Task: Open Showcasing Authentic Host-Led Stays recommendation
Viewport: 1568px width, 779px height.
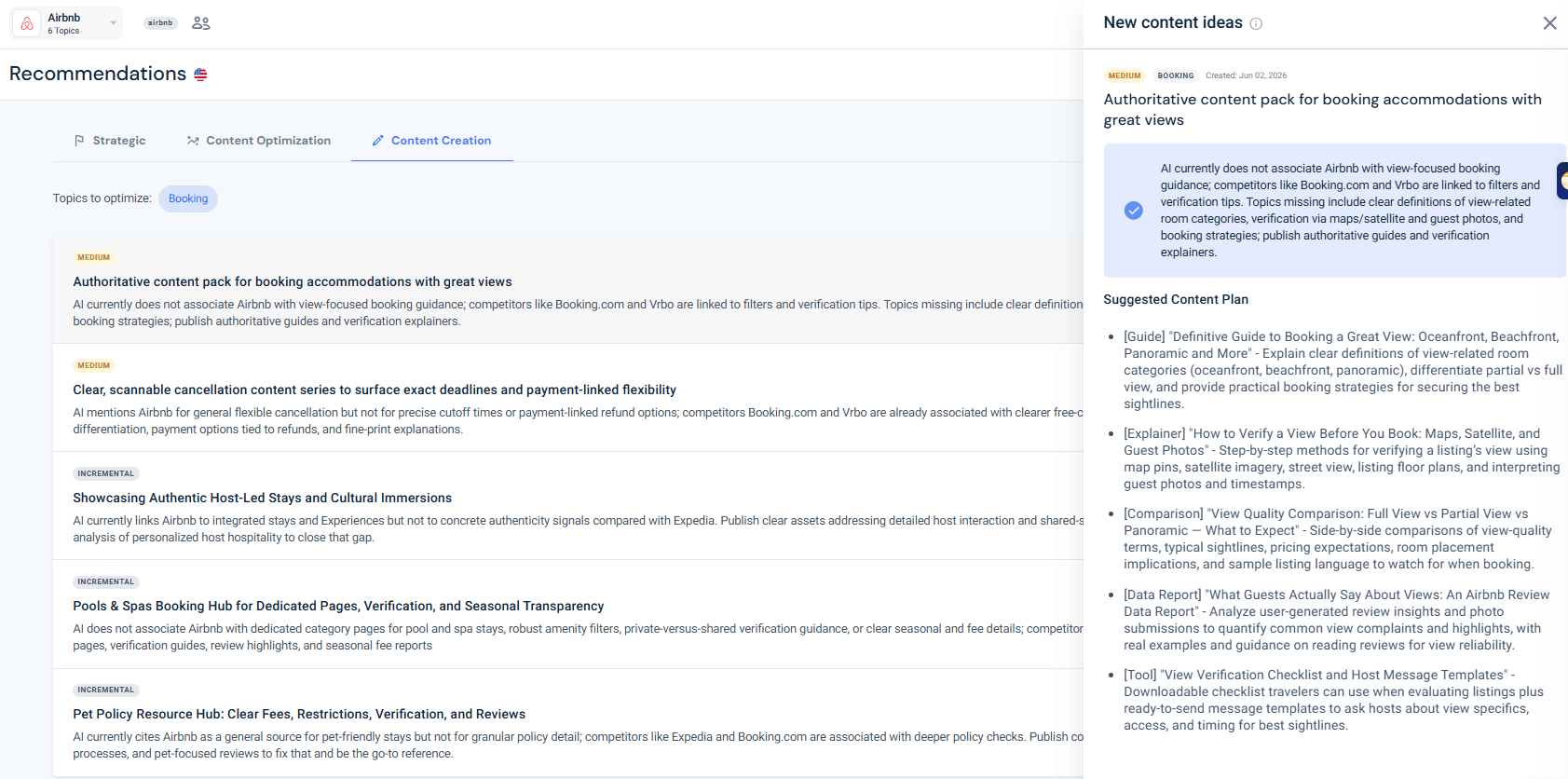Action: pos(568,506)
